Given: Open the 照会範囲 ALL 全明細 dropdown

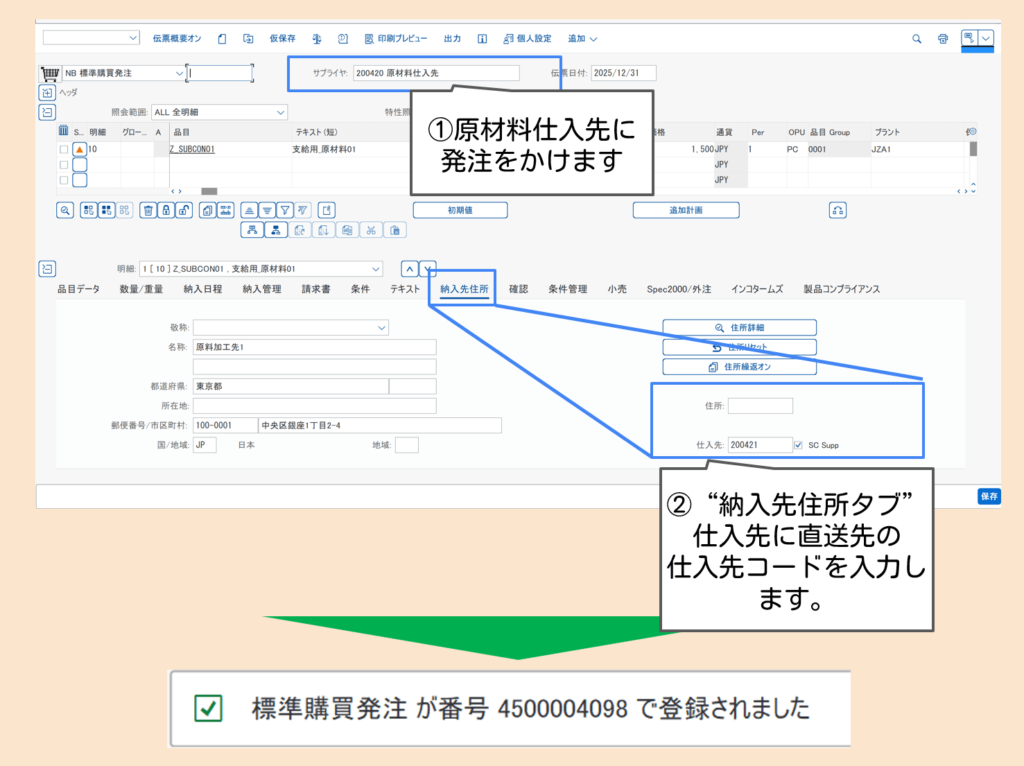Looking at the screenshot, I should point(280,112).
